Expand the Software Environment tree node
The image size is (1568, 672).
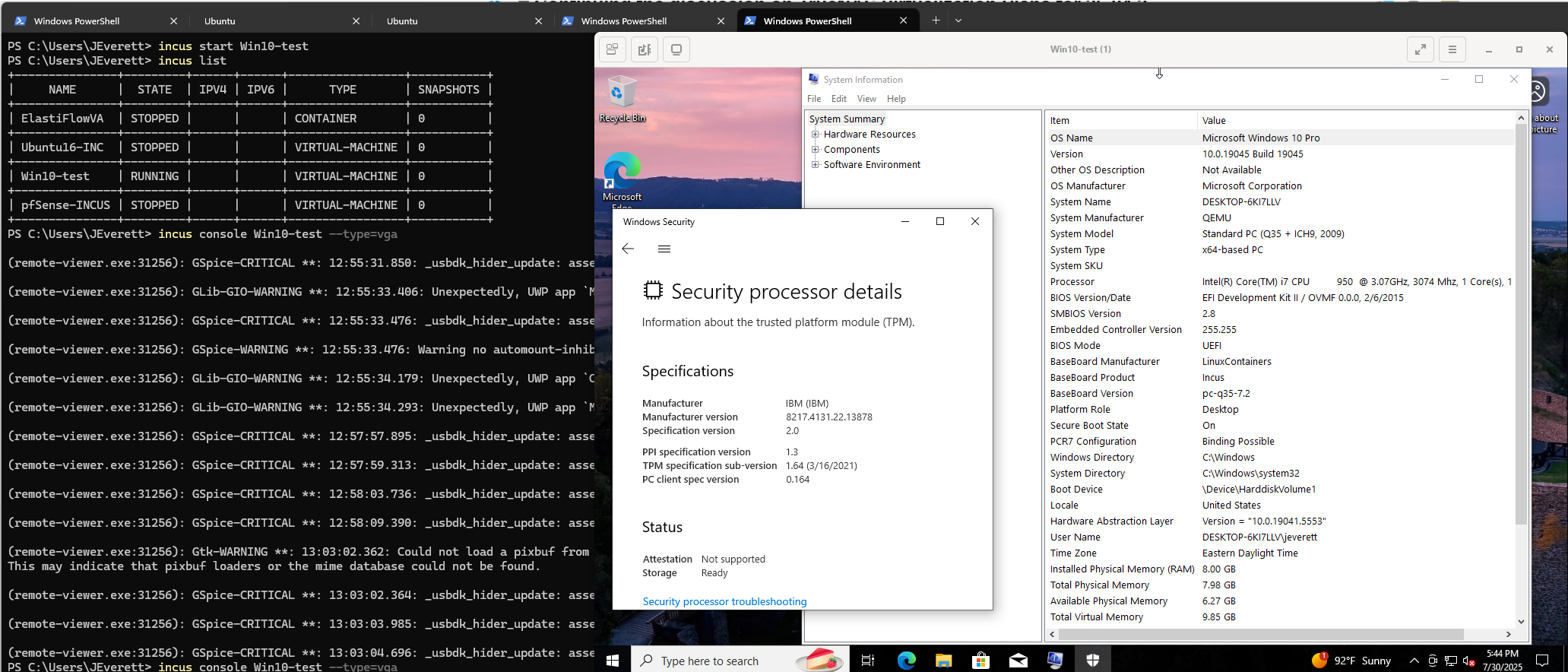coord(816,165)
